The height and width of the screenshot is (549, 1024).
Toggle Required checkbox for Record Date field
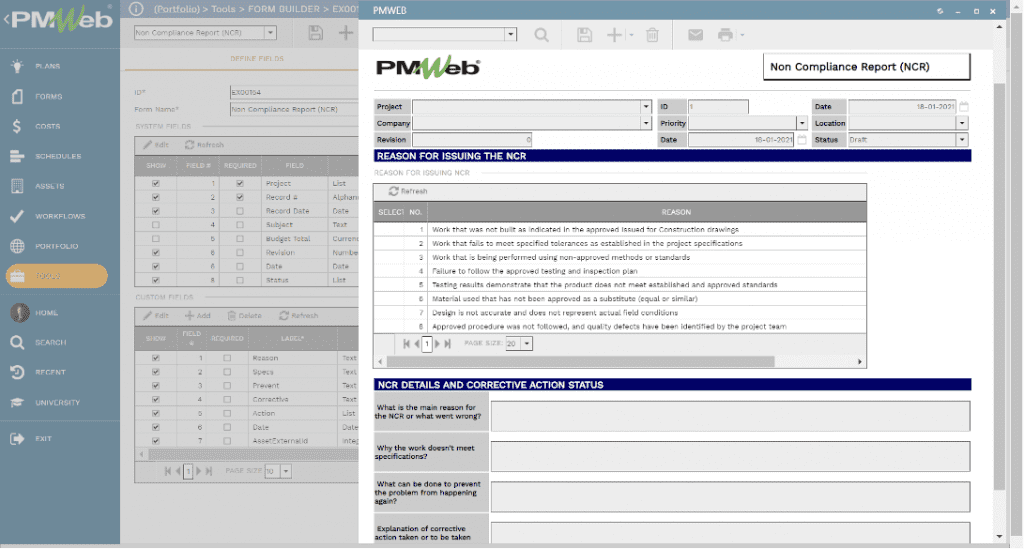(240, 211)
